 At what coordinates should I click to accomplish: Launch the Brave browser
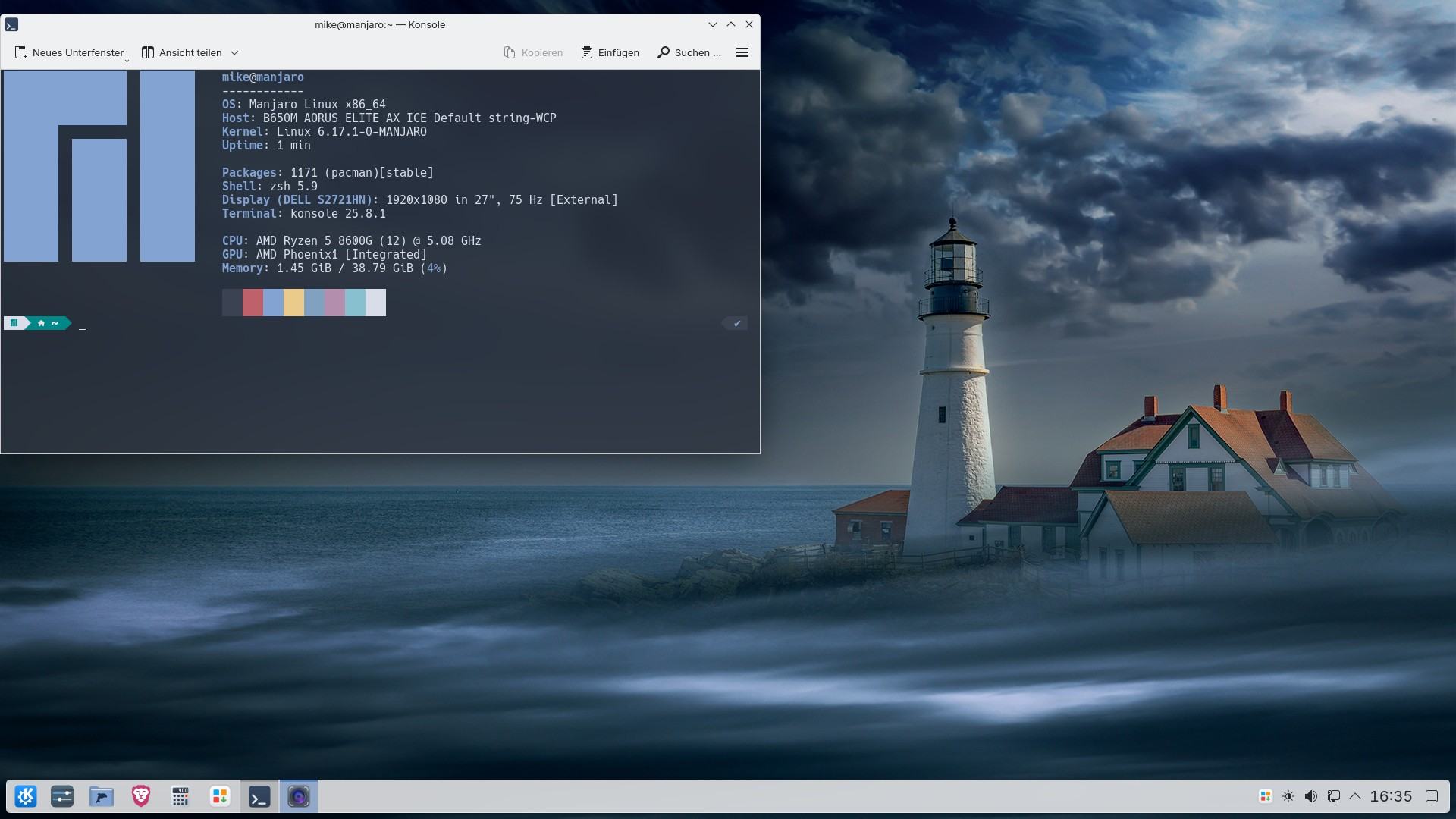pos(141,796)
